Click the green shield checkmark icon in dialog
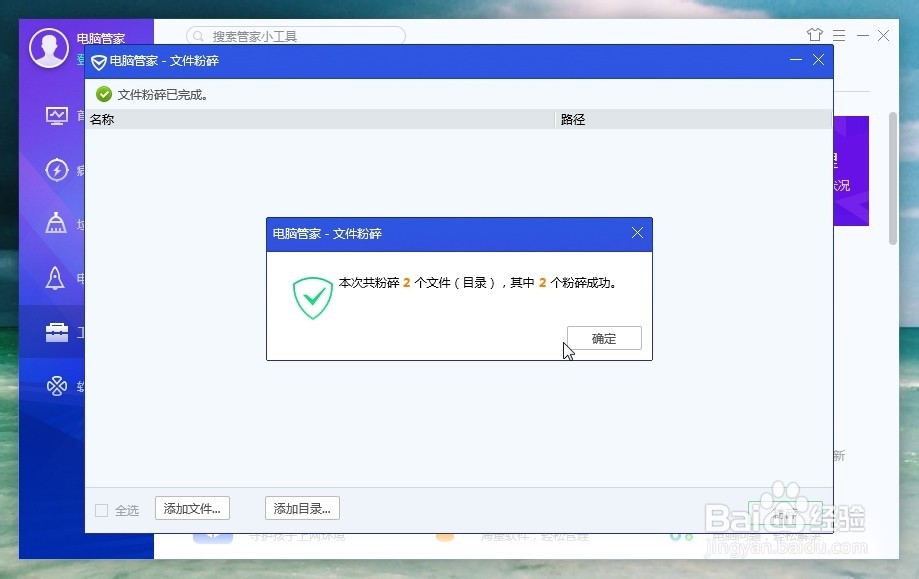 coord(312,298)
